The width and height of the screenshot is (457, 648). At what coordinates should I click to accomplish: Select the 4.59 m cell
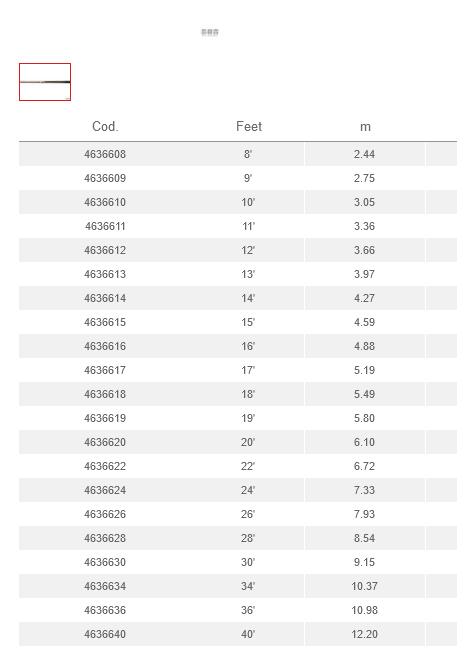(x=364, y=322)
